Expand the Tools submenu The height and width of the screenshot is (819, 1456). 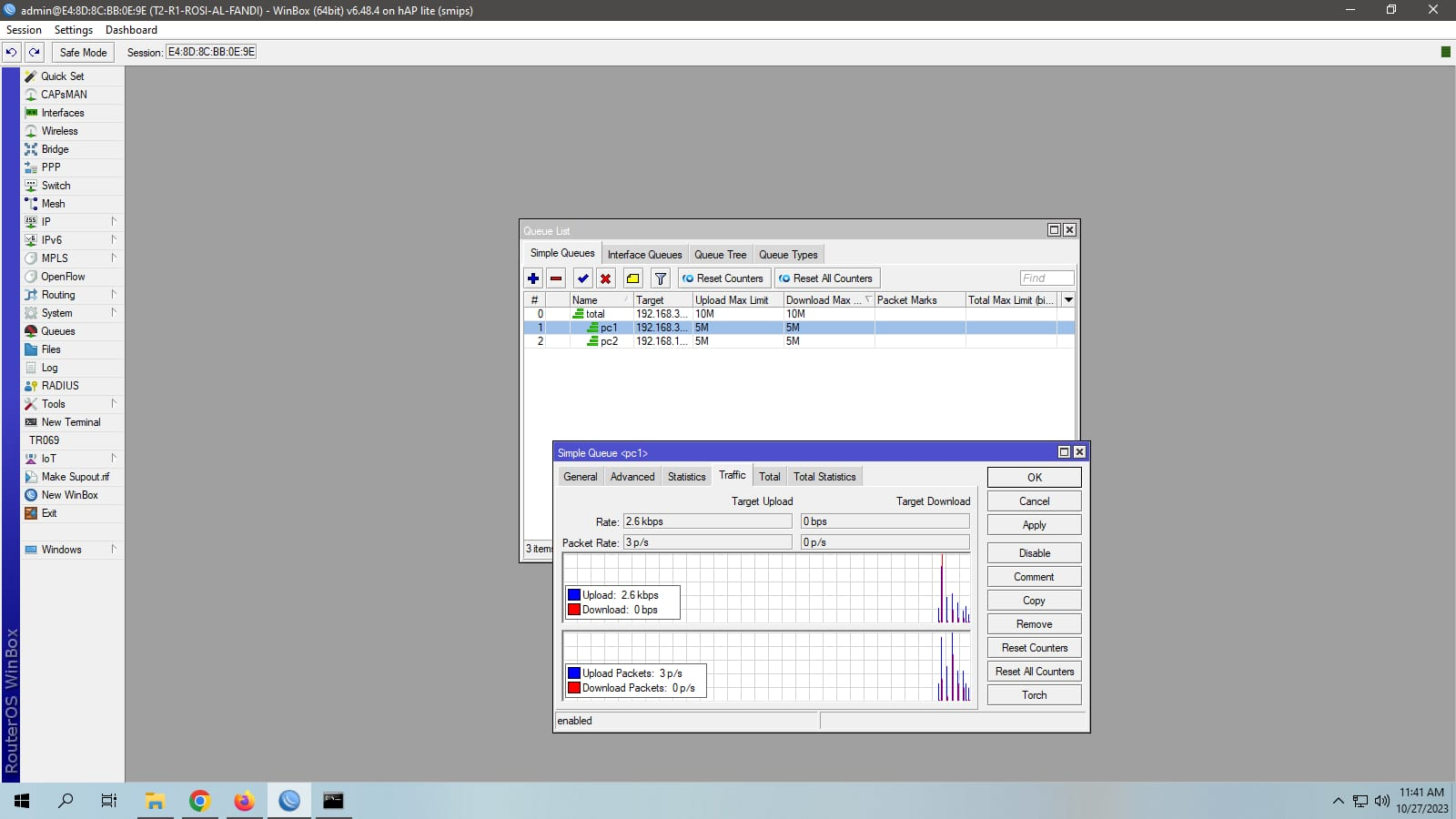click(71, 404)
